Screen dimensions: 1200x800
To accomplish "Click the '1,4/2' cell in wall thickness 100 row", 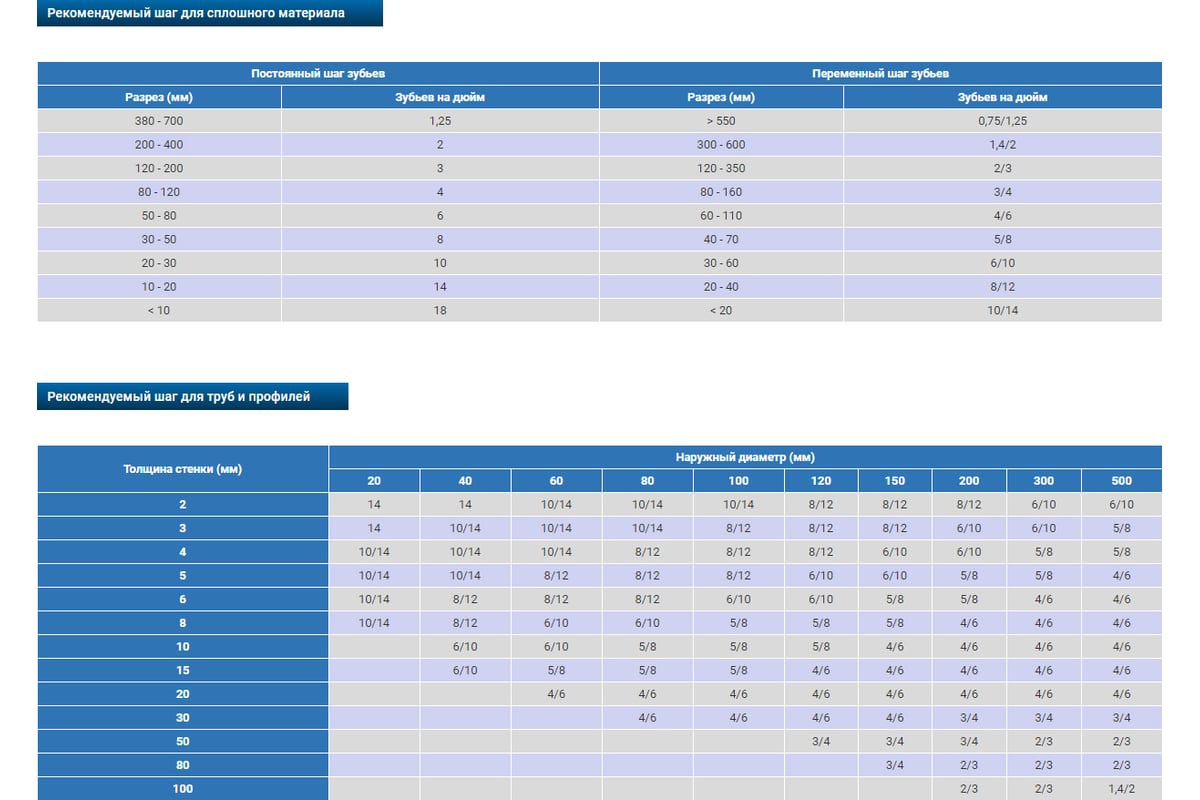I will point(1121,789).
